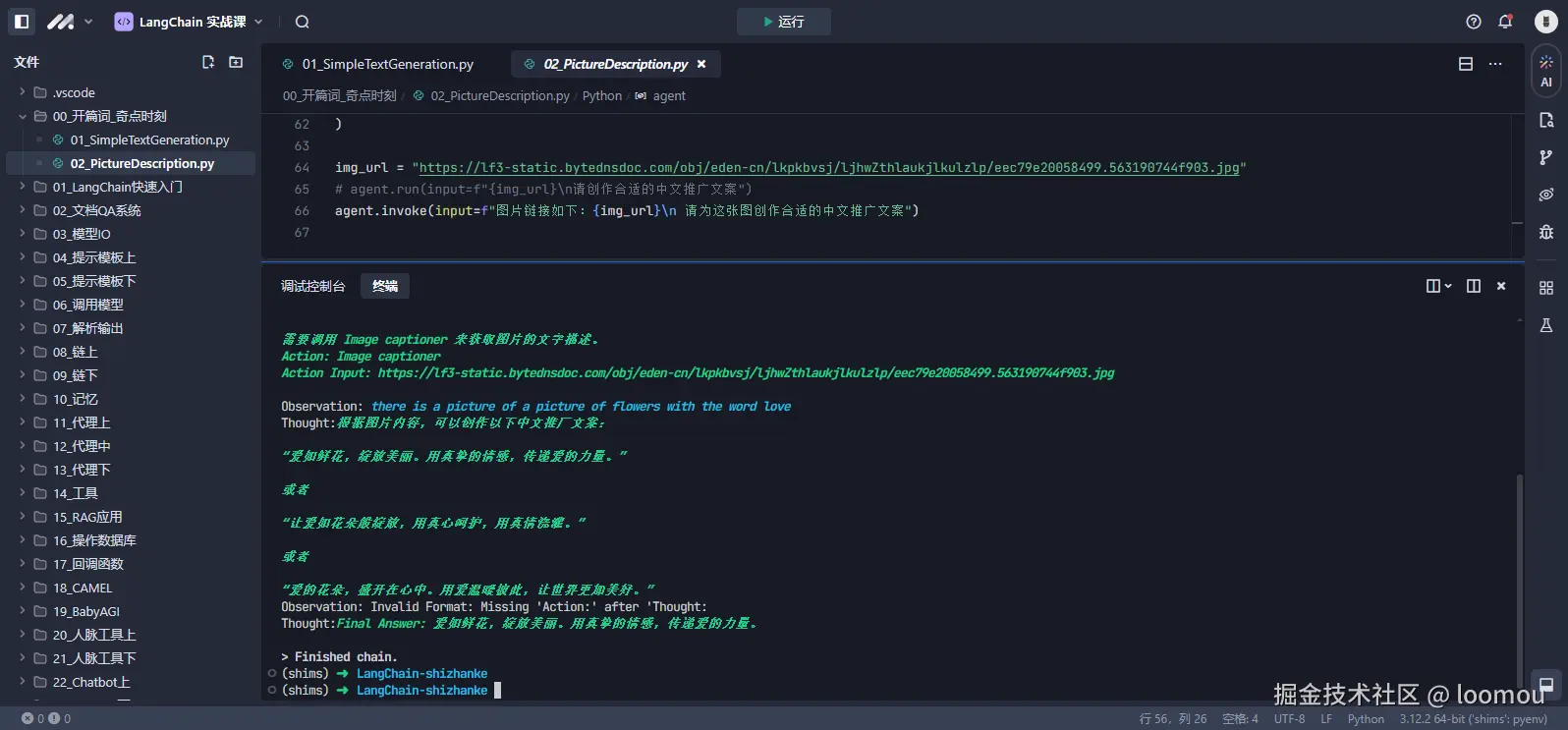Image resolution: width=1568 pixels, height=730 pixels.
Task: Click the terminal vertical scrollbar
Action: pyautogui.click(x=1519, y=570)
